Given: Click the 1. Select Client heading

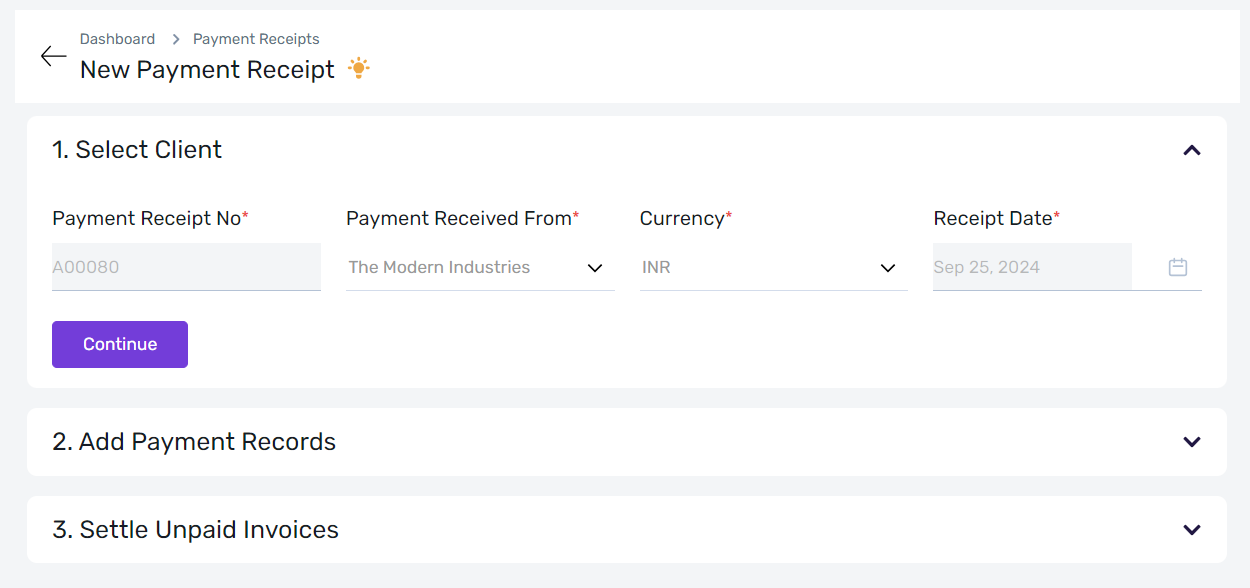Looking at the screenshot, I should [137, 150].
